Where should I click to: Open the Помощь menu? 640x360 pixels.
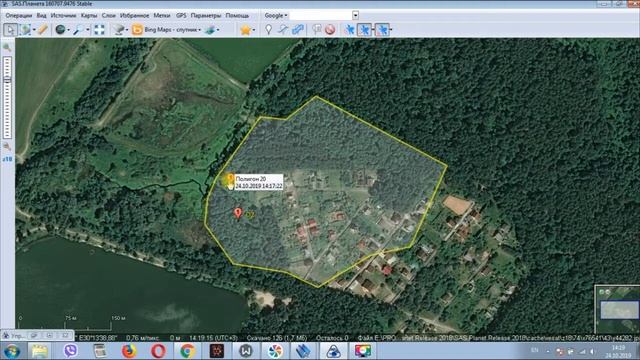click(x=237, y=16)
